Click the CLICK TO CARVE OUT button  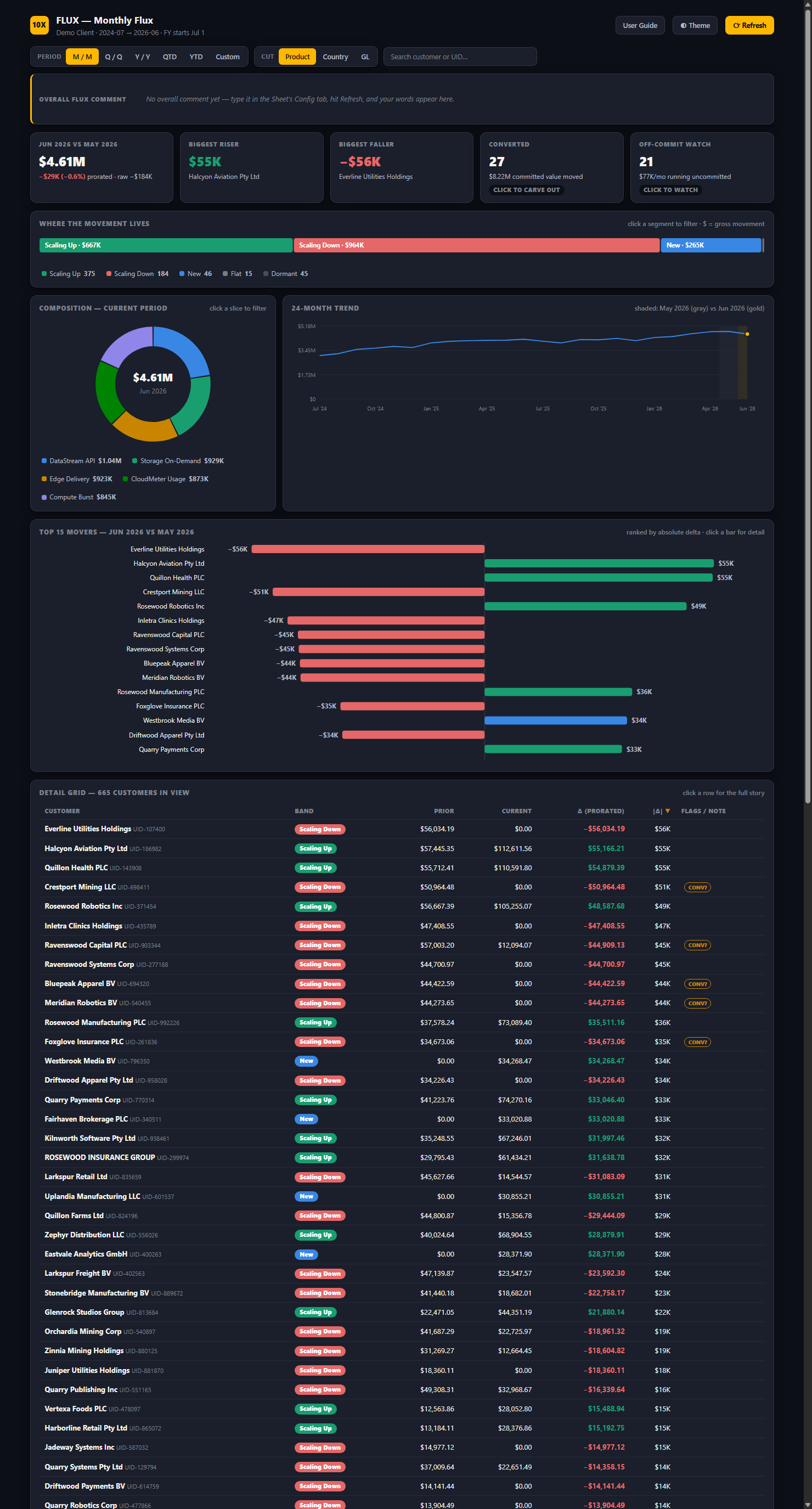[x=526, y=190]
